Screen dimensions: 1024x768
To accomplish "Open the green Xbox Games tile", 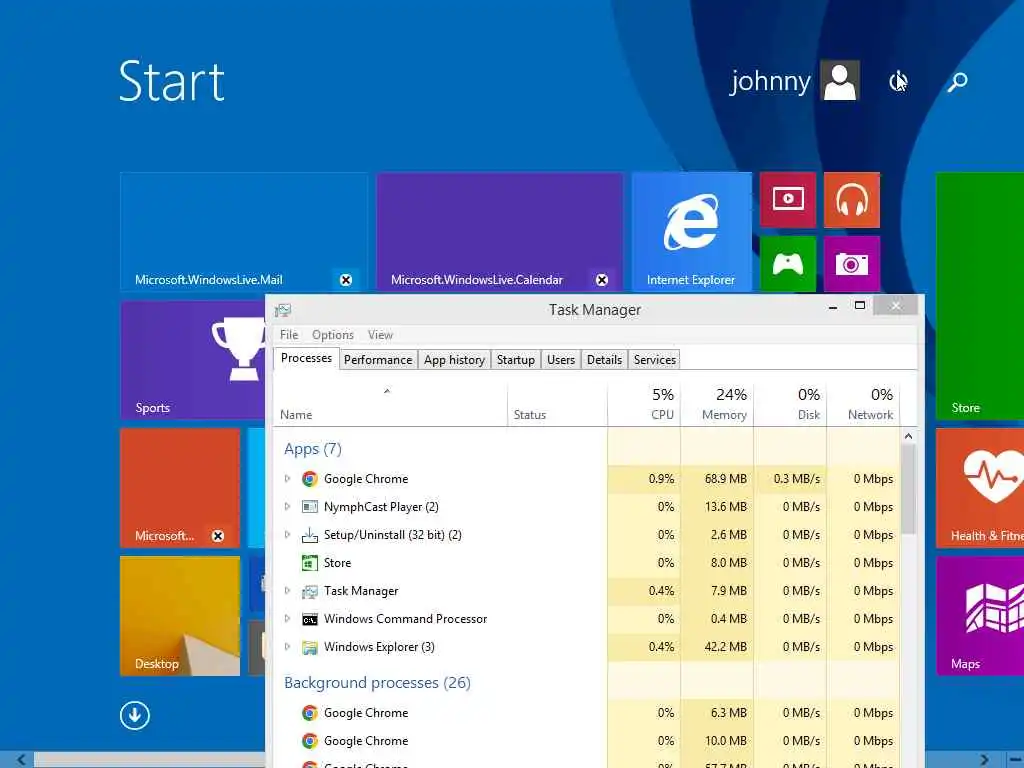I will click(x=788, y=264).
